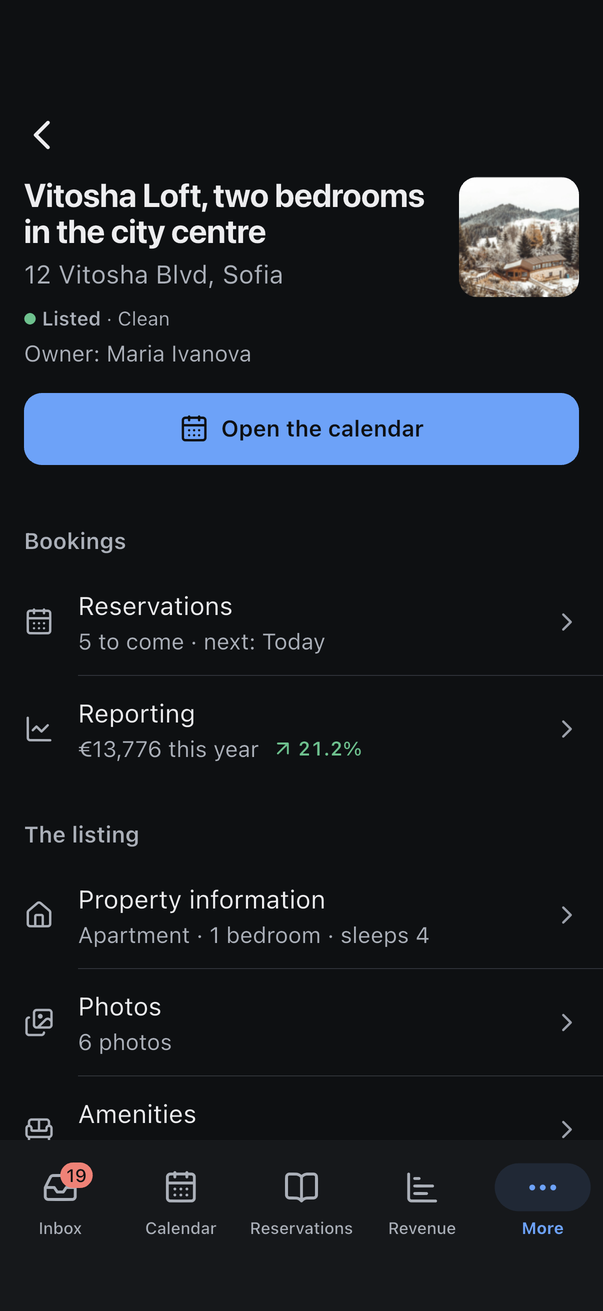Click Open the calendar button
Image resolution: width=603 pixels, height=1311 pixels.
[301, 429]
